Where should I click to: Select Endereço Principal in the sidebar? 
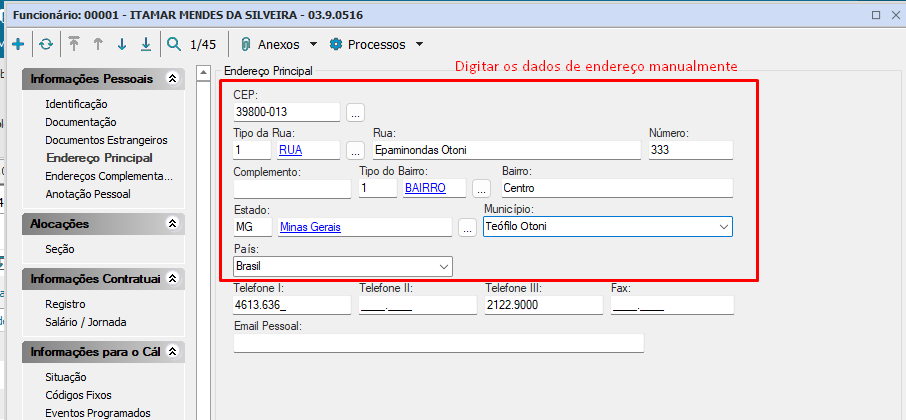(99, 158)
